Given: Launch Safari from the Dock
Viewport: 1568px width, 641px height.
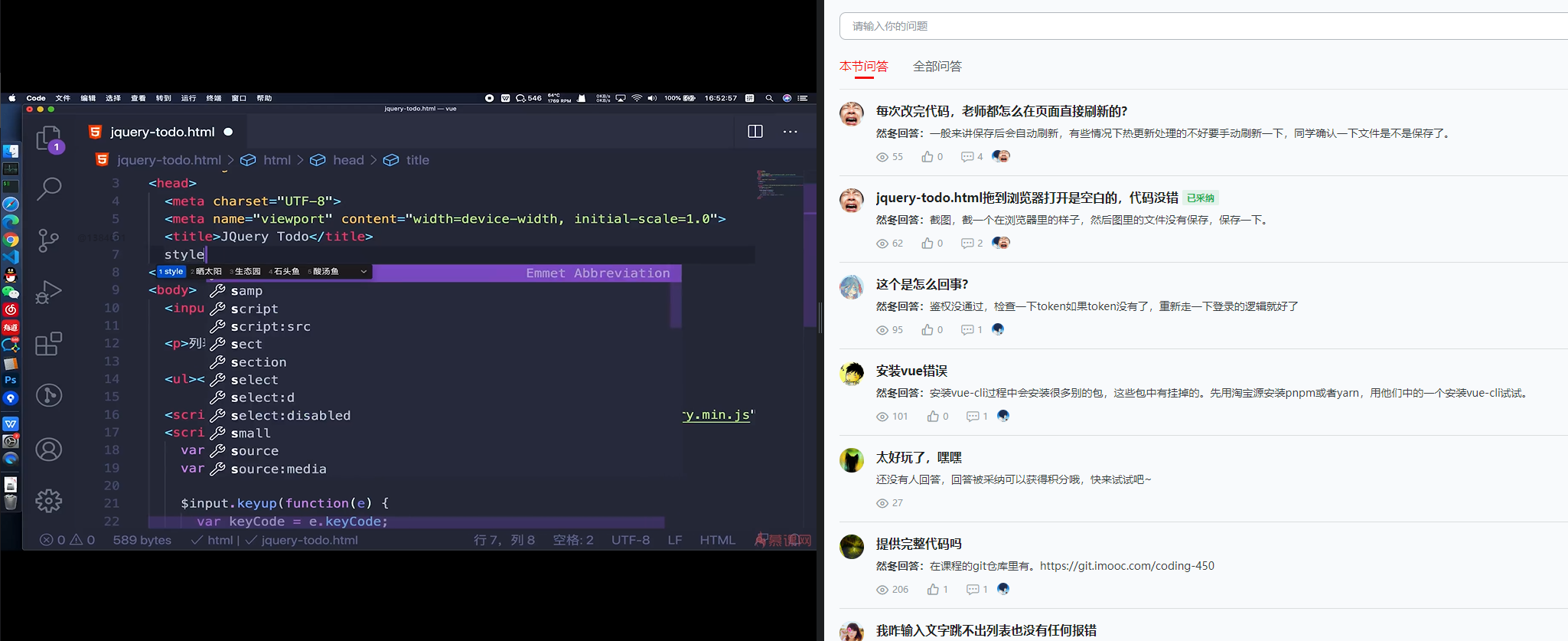Looking at the screenshot, I should [11, 204].
